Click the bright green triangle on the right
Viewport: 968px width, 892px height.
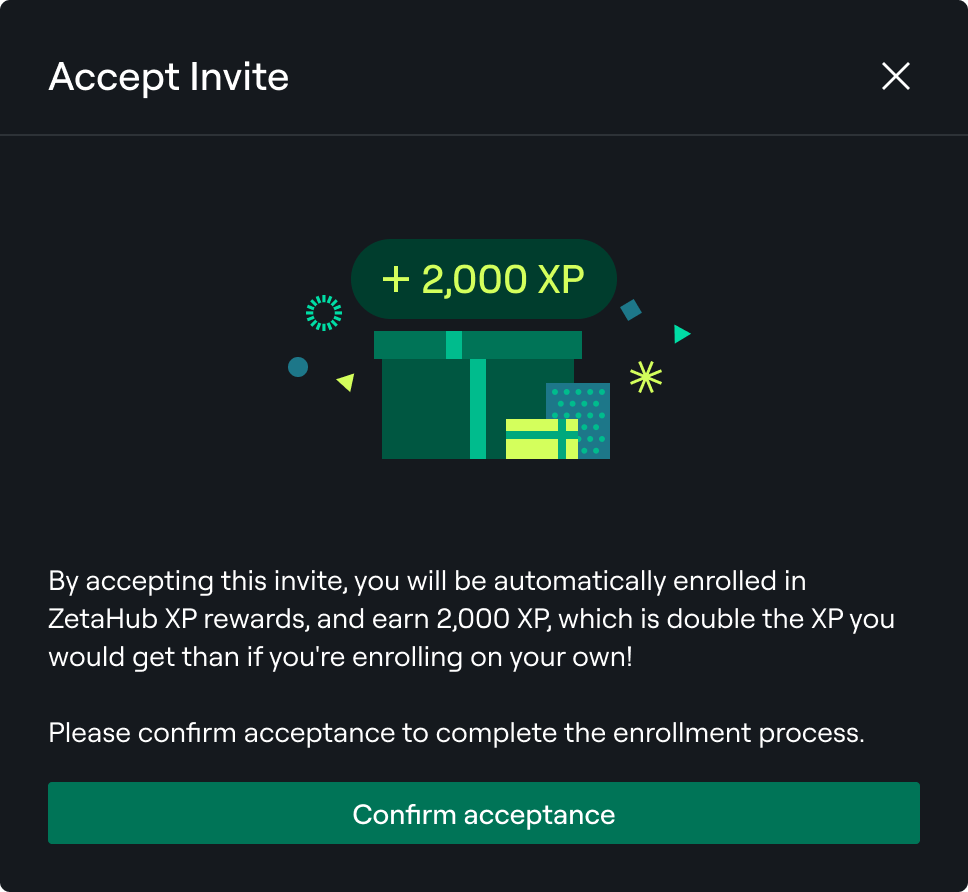tap(681, 334)
